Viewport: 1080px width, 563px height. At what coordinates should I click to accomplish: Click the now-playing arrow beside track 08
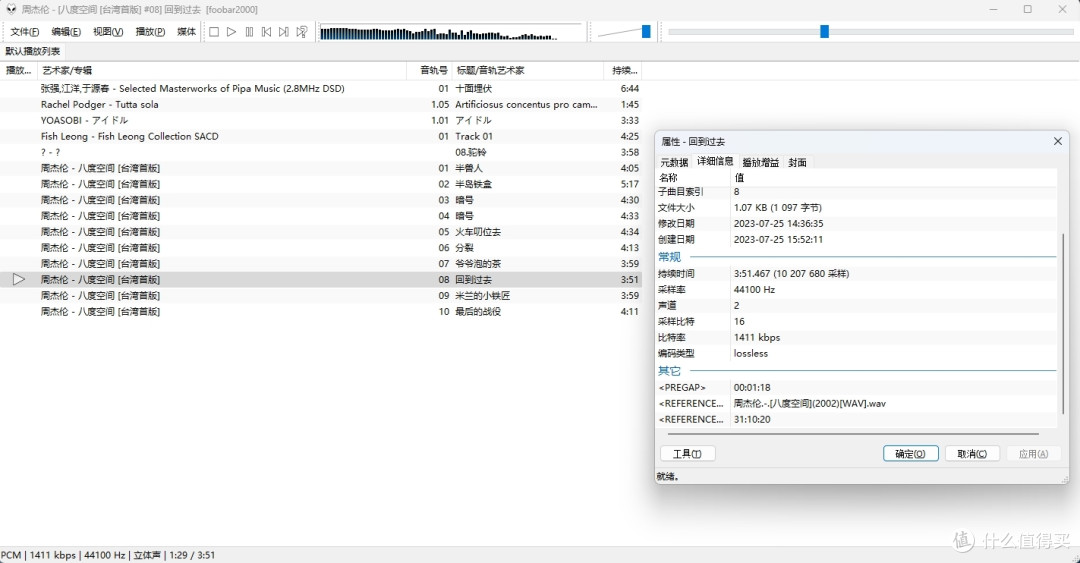19,279
